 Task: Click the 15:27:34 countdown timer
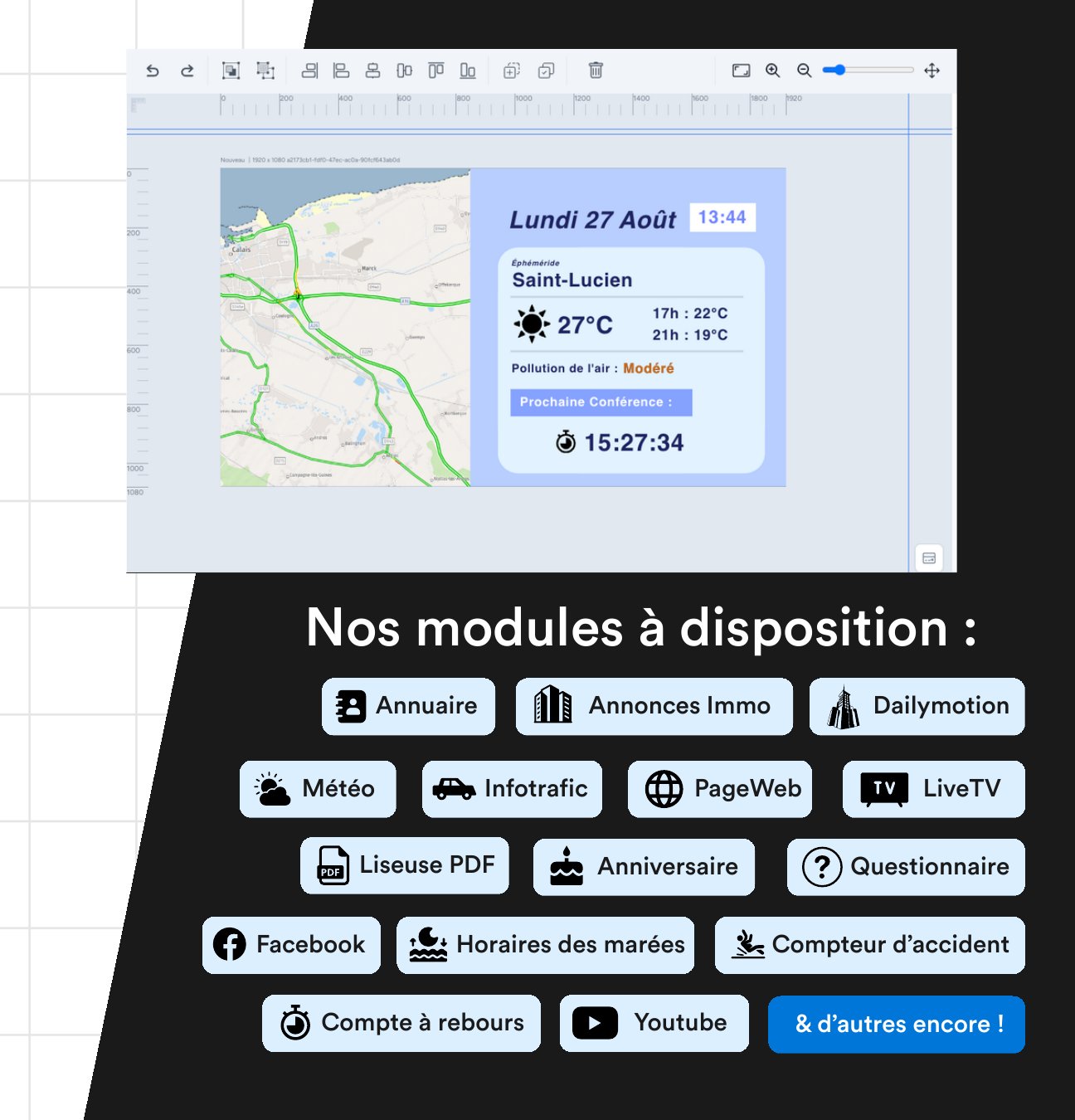(634, 443)
